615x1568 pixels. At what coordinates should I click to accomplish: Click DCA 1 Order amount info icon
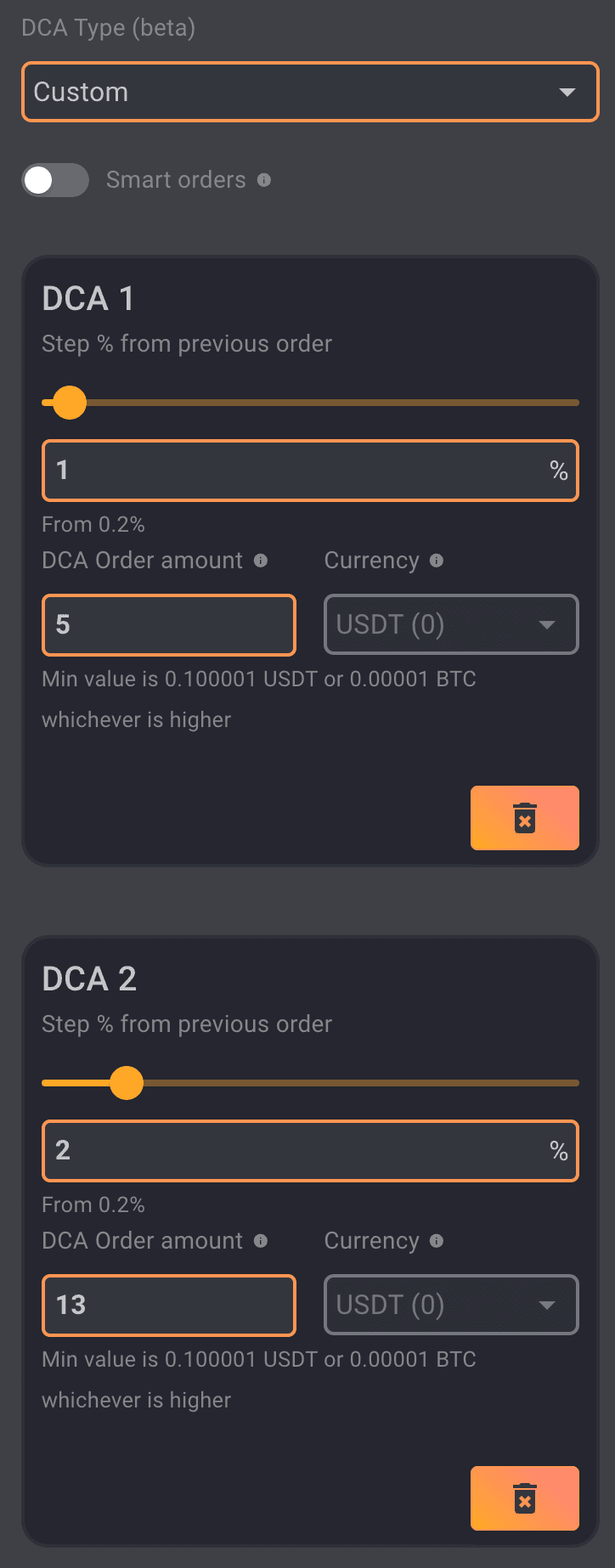tap(261, 561)
